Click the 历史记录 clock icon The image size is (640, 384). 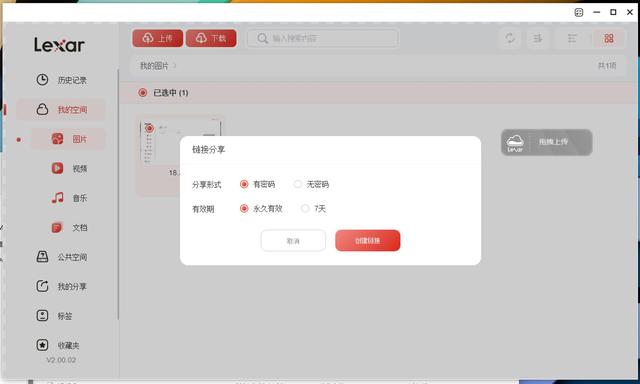[42, 80]
